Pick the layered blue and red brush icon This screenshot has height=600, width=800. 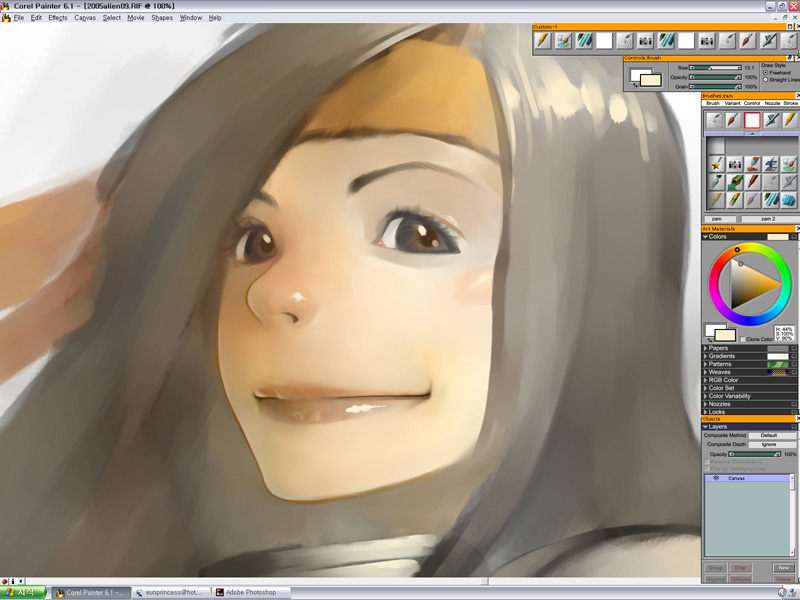pos(771,164)
